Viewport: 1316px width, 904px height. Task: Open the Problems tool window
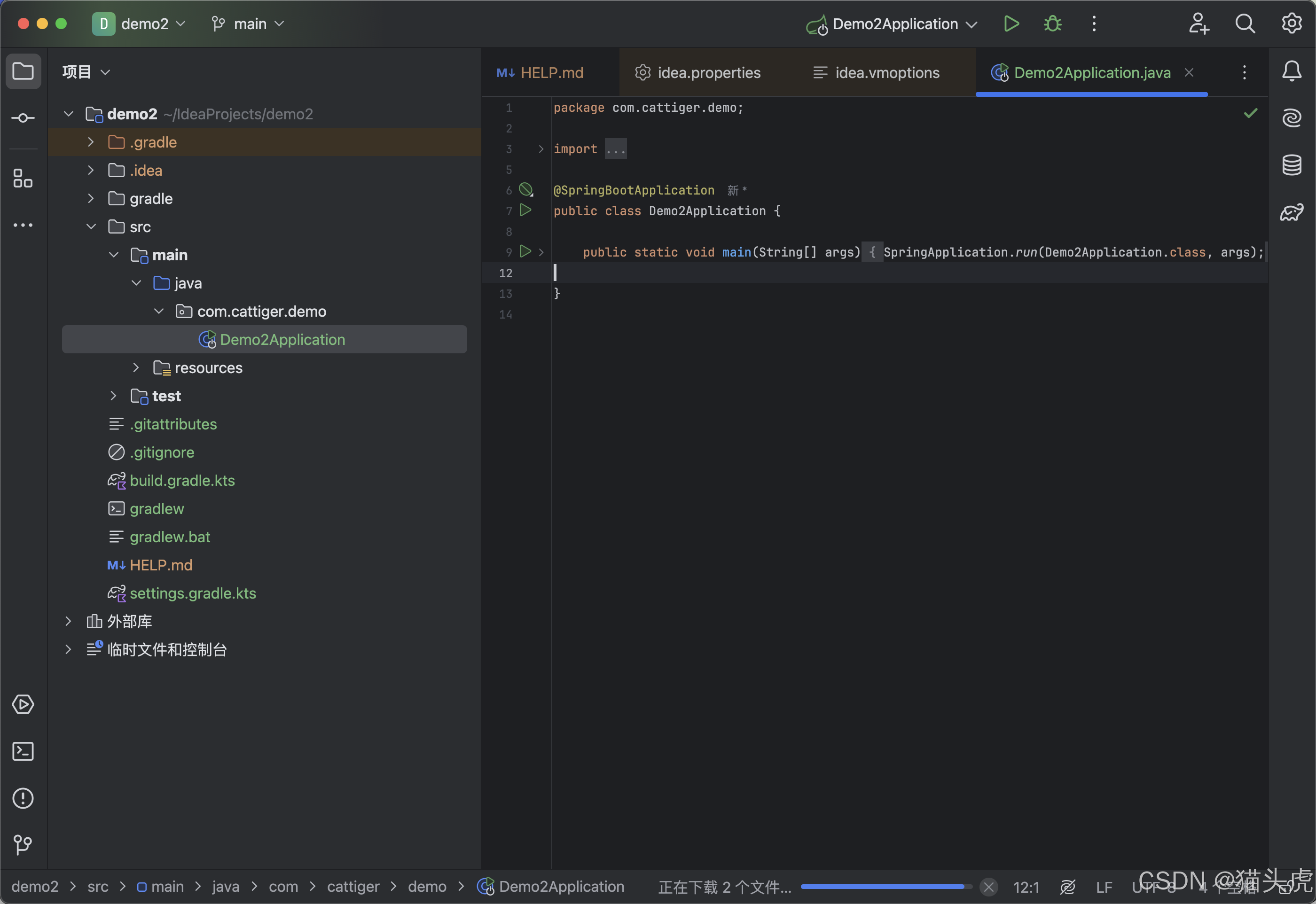pyautogui.click(x=23, y=799)
